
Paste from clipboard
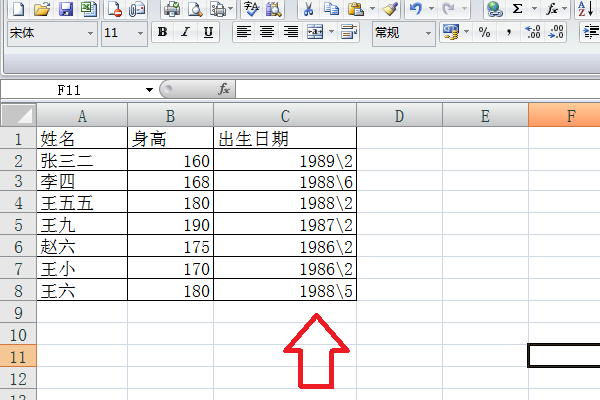click(356, 9)
